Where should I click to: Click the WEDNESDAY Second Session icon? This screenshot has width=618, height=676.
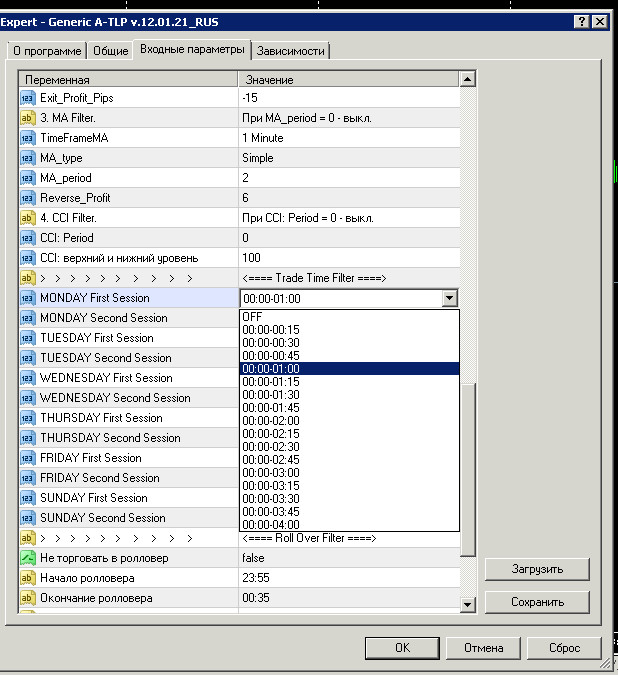click(27, 397)
